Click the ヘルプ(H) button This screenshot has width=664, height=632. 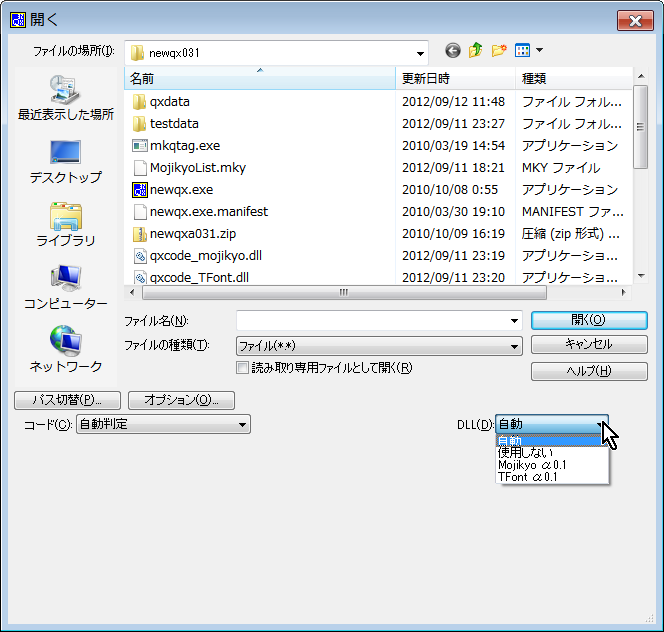(589, 371)
